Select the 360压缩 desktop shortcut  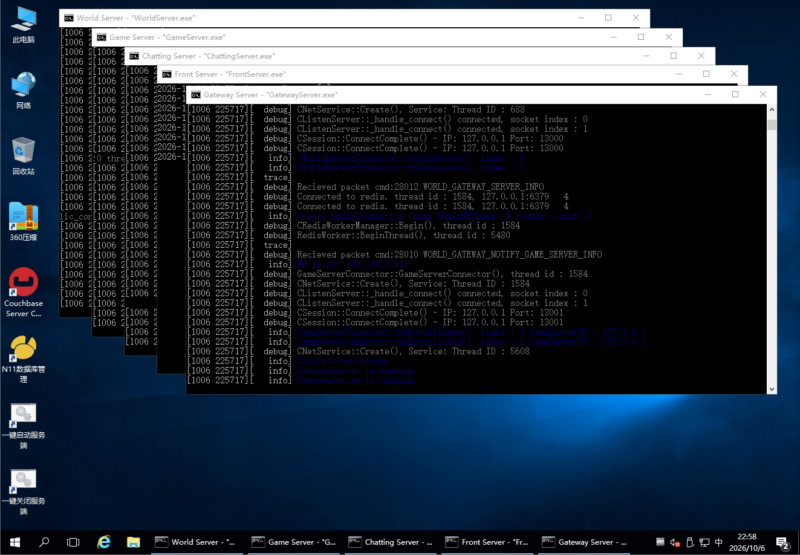click(23, 221)
